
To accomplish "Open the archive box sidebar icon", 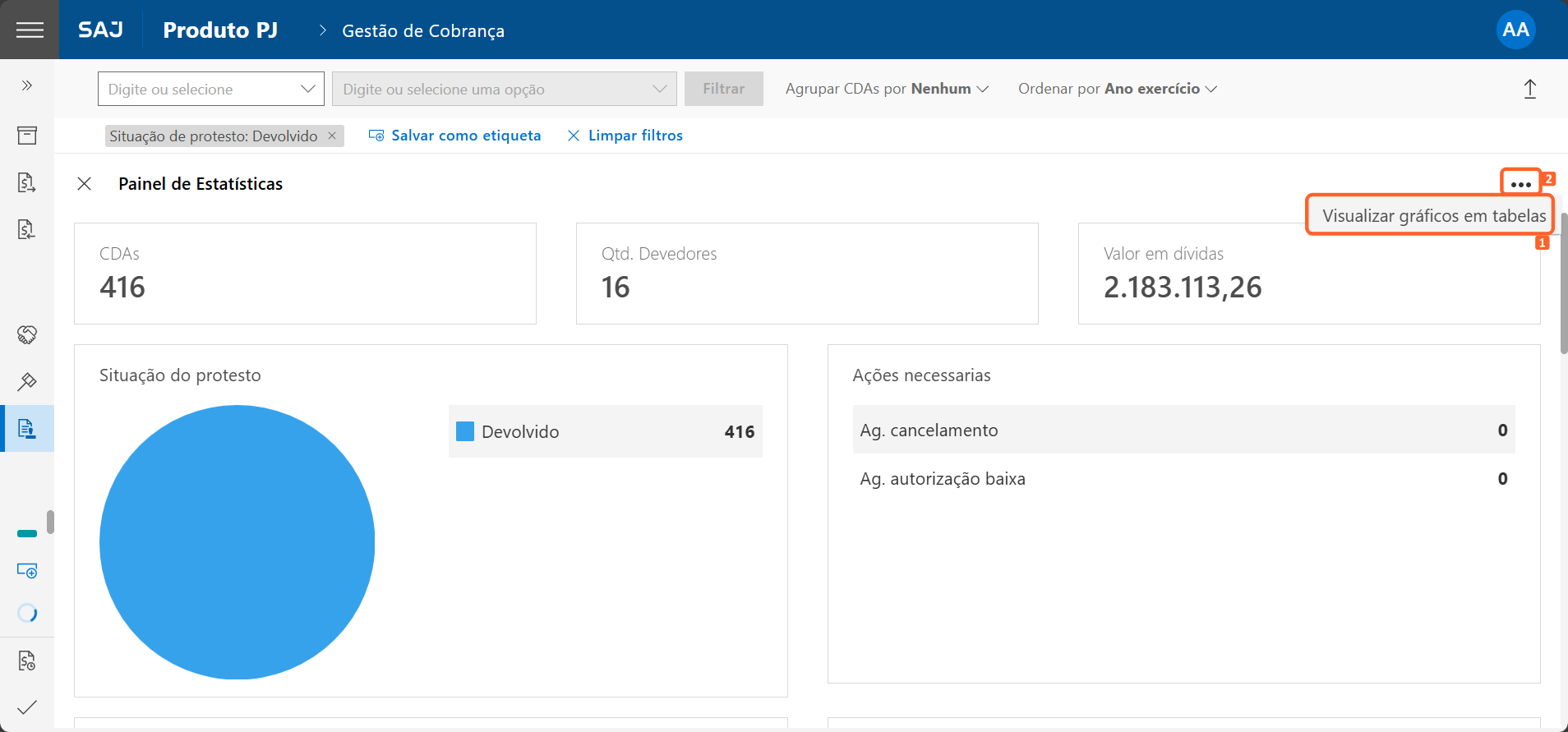I will pos(27,135).
